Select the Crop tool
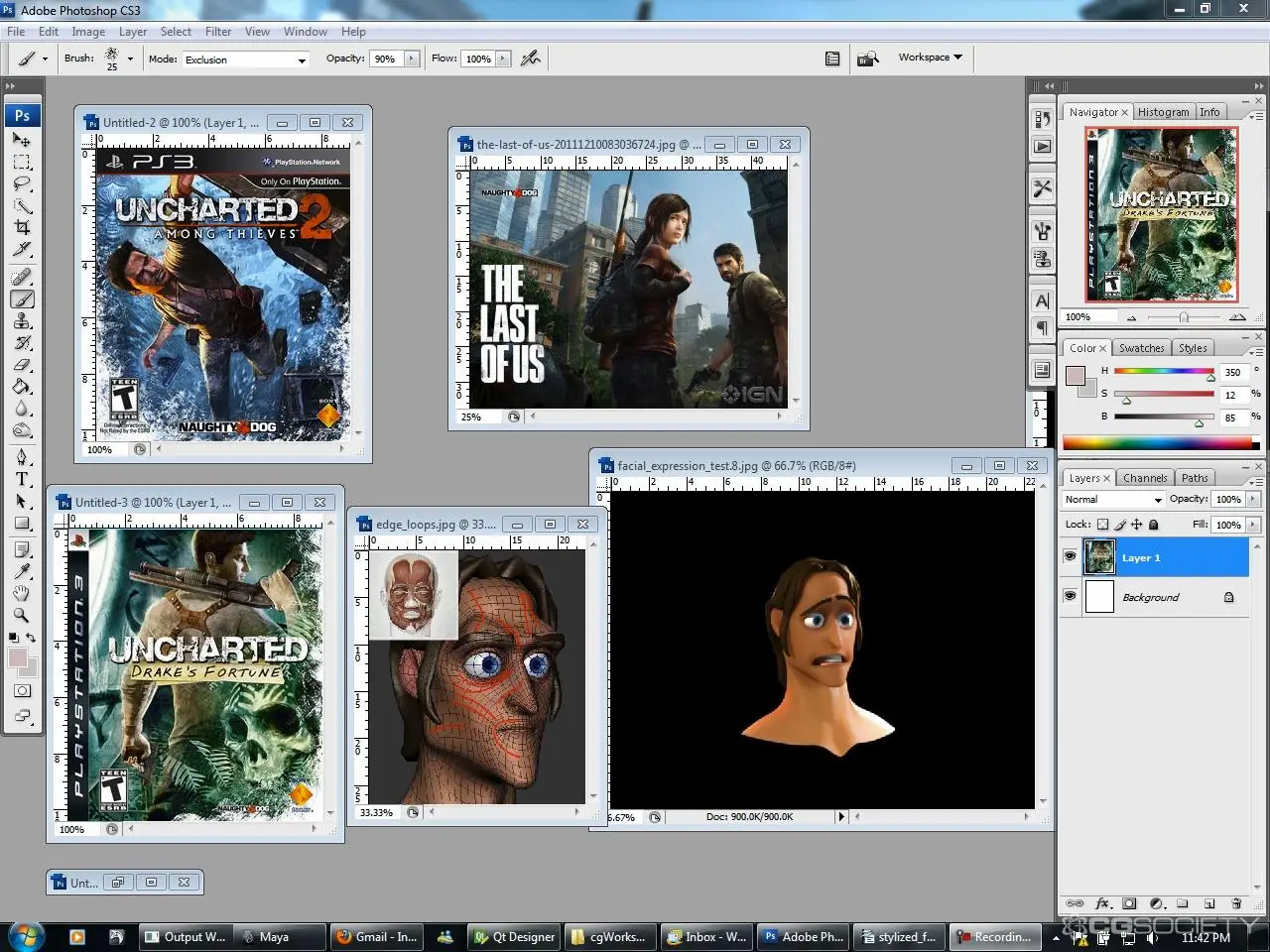The width and height of the screenshot is (1270, 952). coord(22,228)
